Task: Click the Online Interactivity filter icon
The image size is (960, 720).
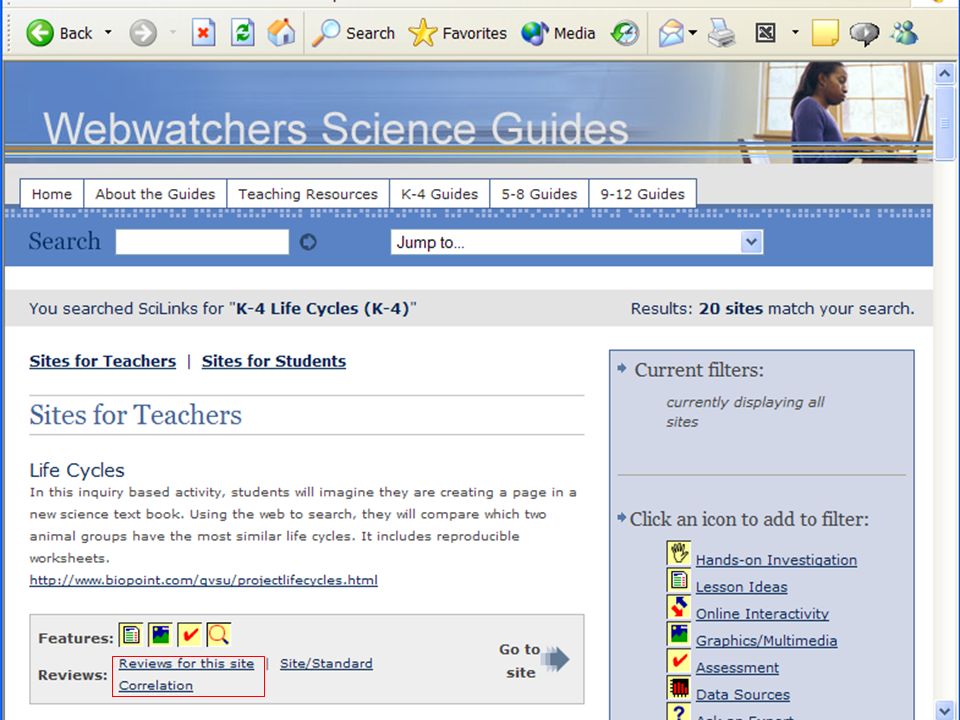Action: click(x=678, y=607)
